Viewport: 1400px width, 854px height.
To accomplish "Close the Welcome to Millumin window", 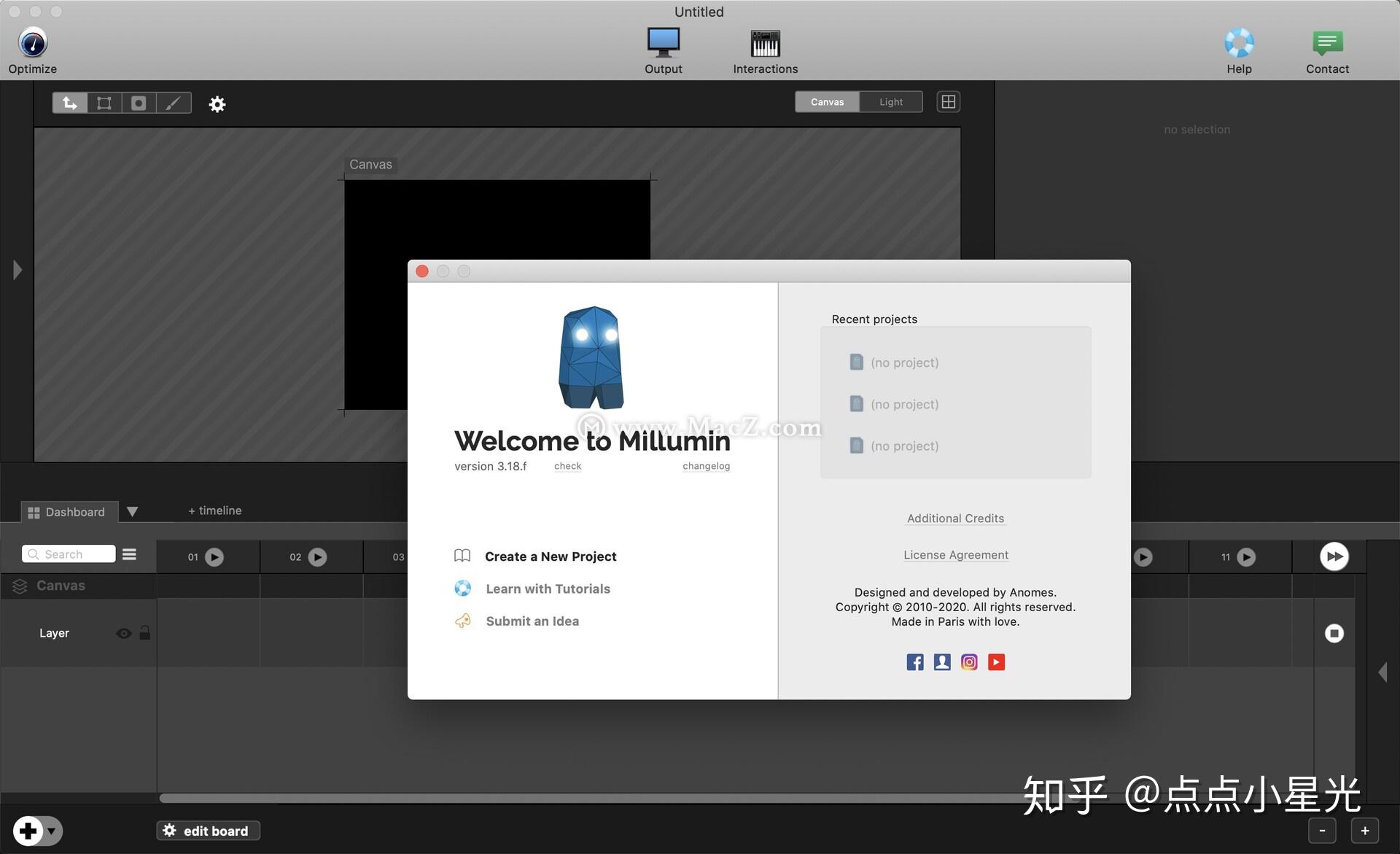I will pyautogui.click(x=422, y=271).
